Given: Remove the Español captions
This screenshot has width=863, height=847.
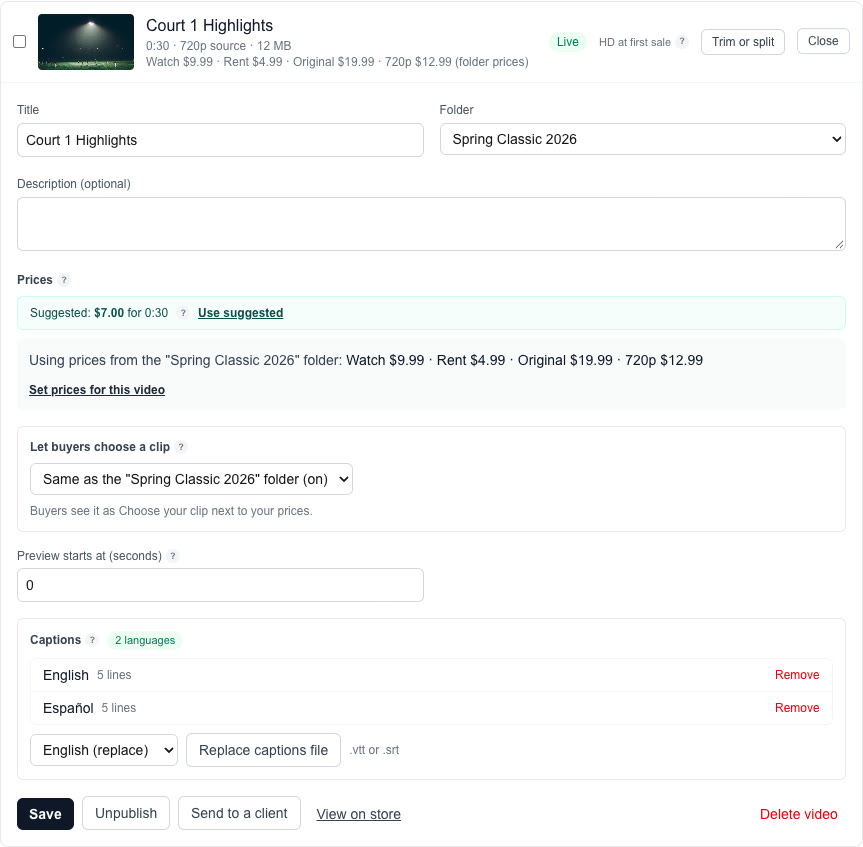Looking at the screenshot, I should (797, 708).
